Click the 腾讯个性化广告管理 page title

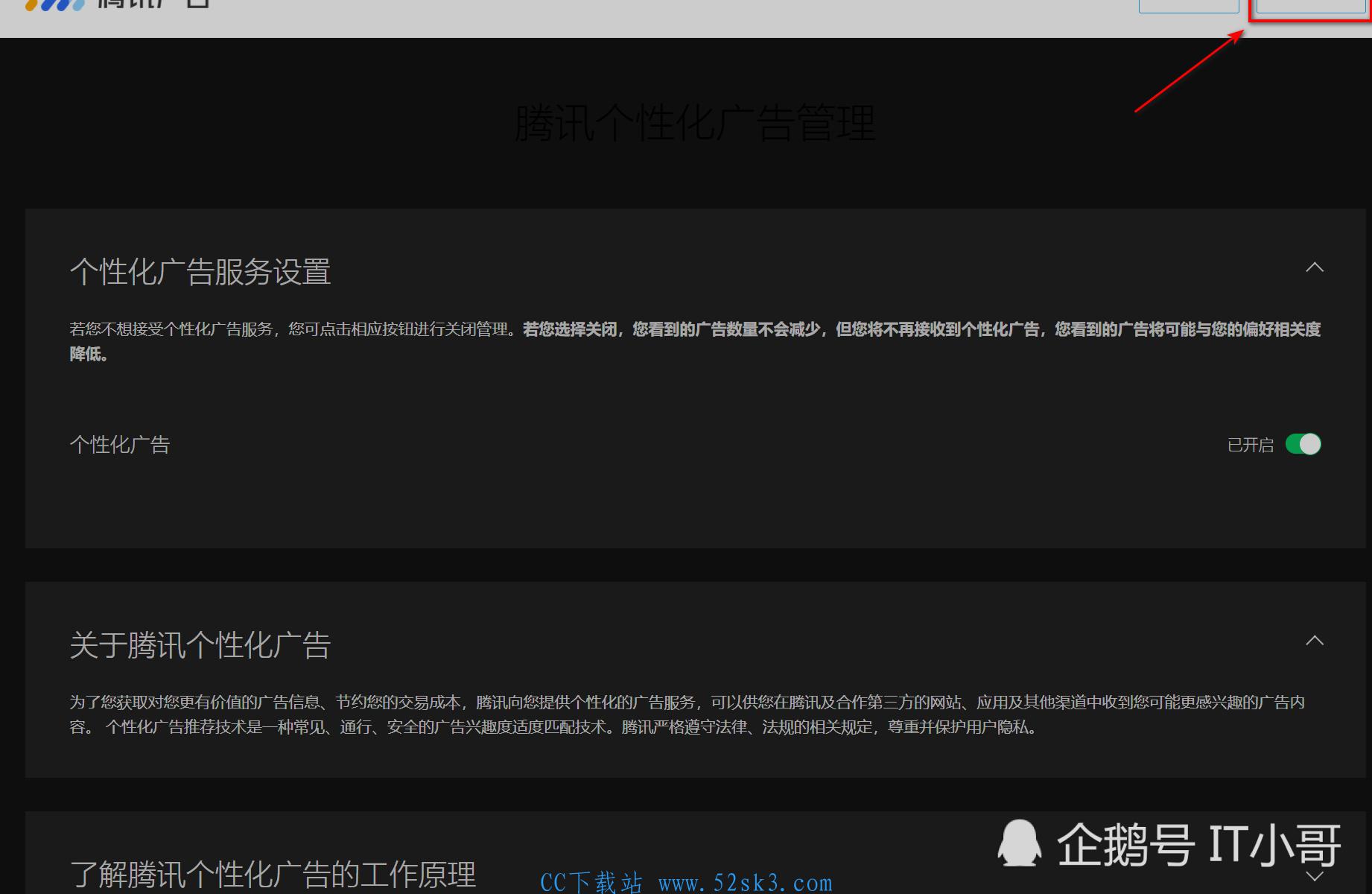click(x=695, y=123)
